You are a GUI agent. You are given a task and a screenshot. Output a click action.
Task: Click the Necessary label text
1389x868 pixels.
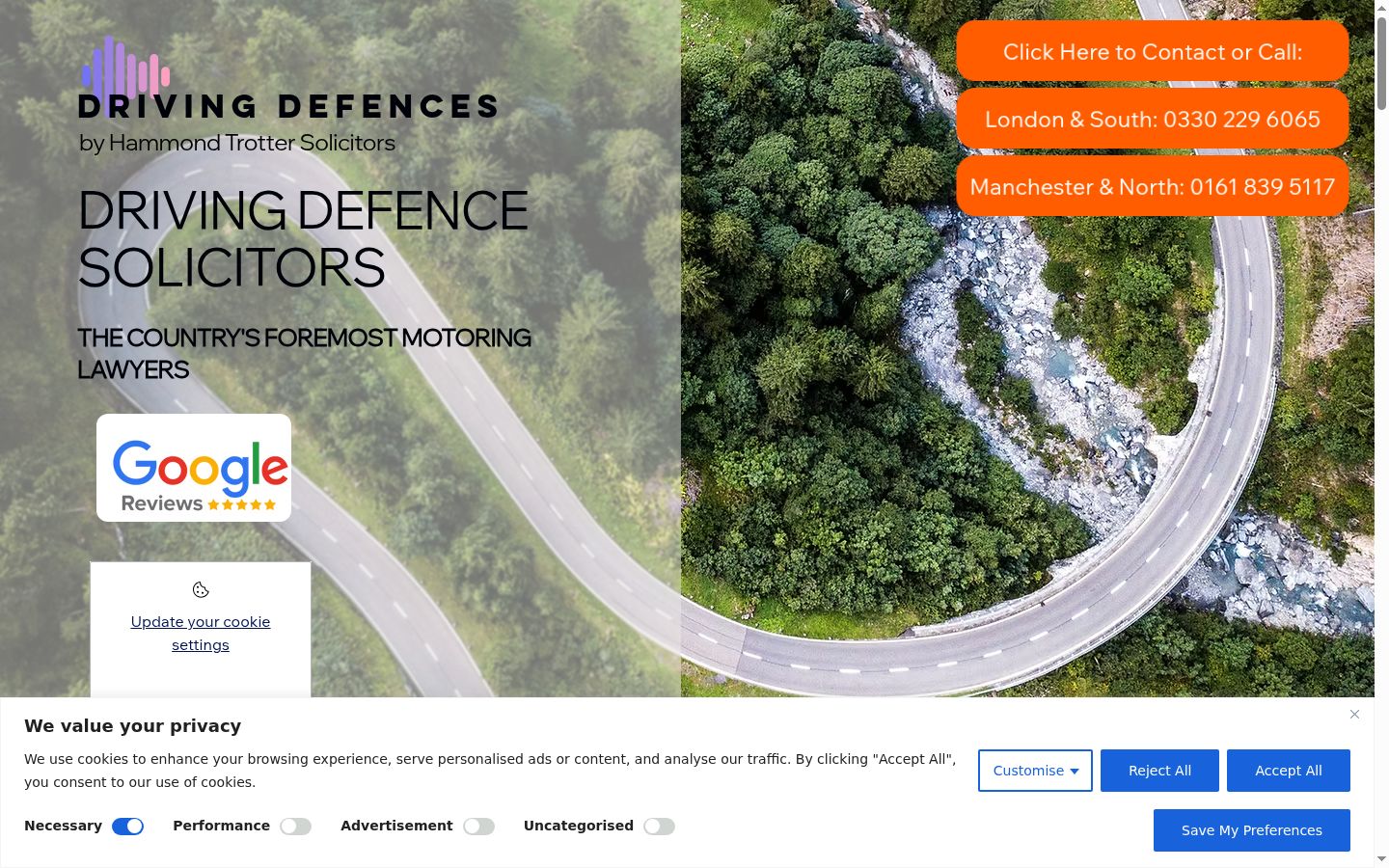click(x=63, y=826)
